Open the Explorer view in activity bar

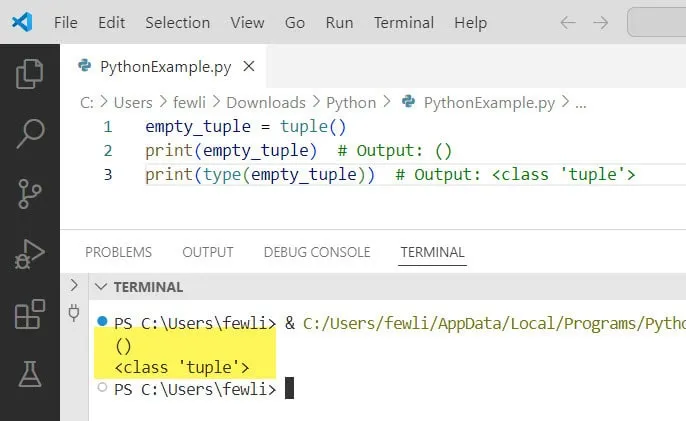coord(30,73)
